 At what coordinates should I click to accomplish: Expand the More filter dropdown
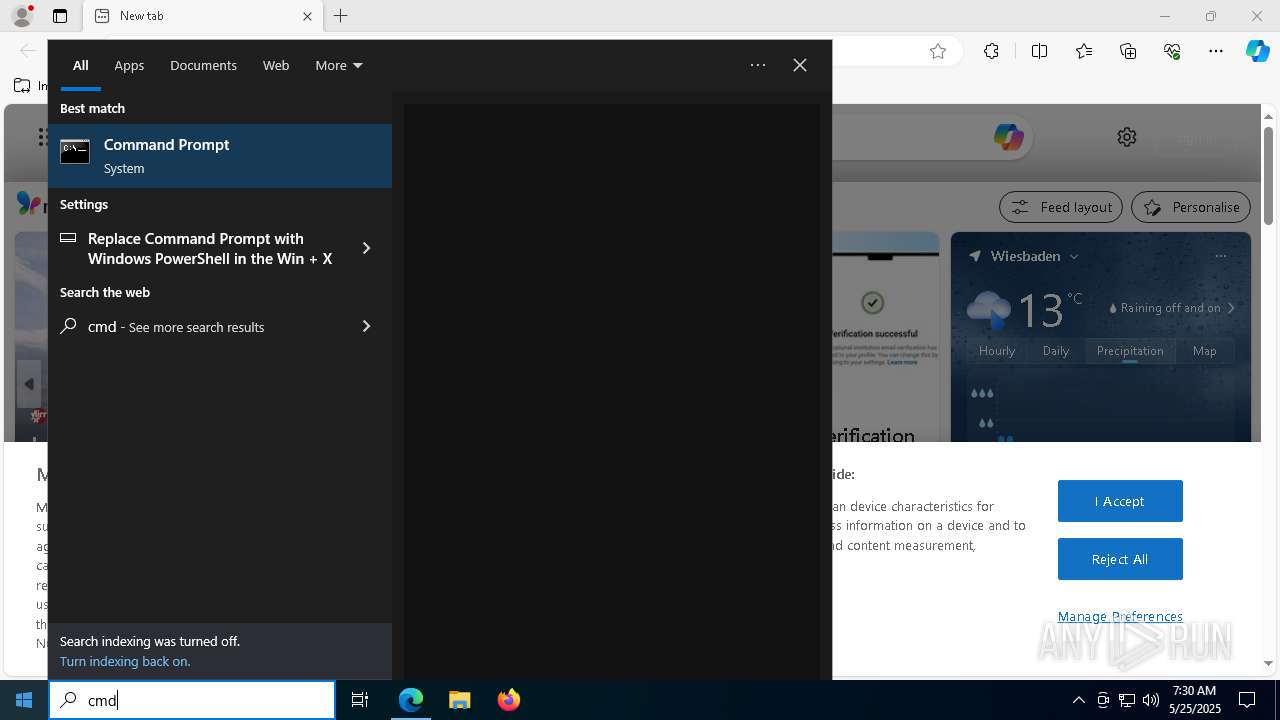338,65
